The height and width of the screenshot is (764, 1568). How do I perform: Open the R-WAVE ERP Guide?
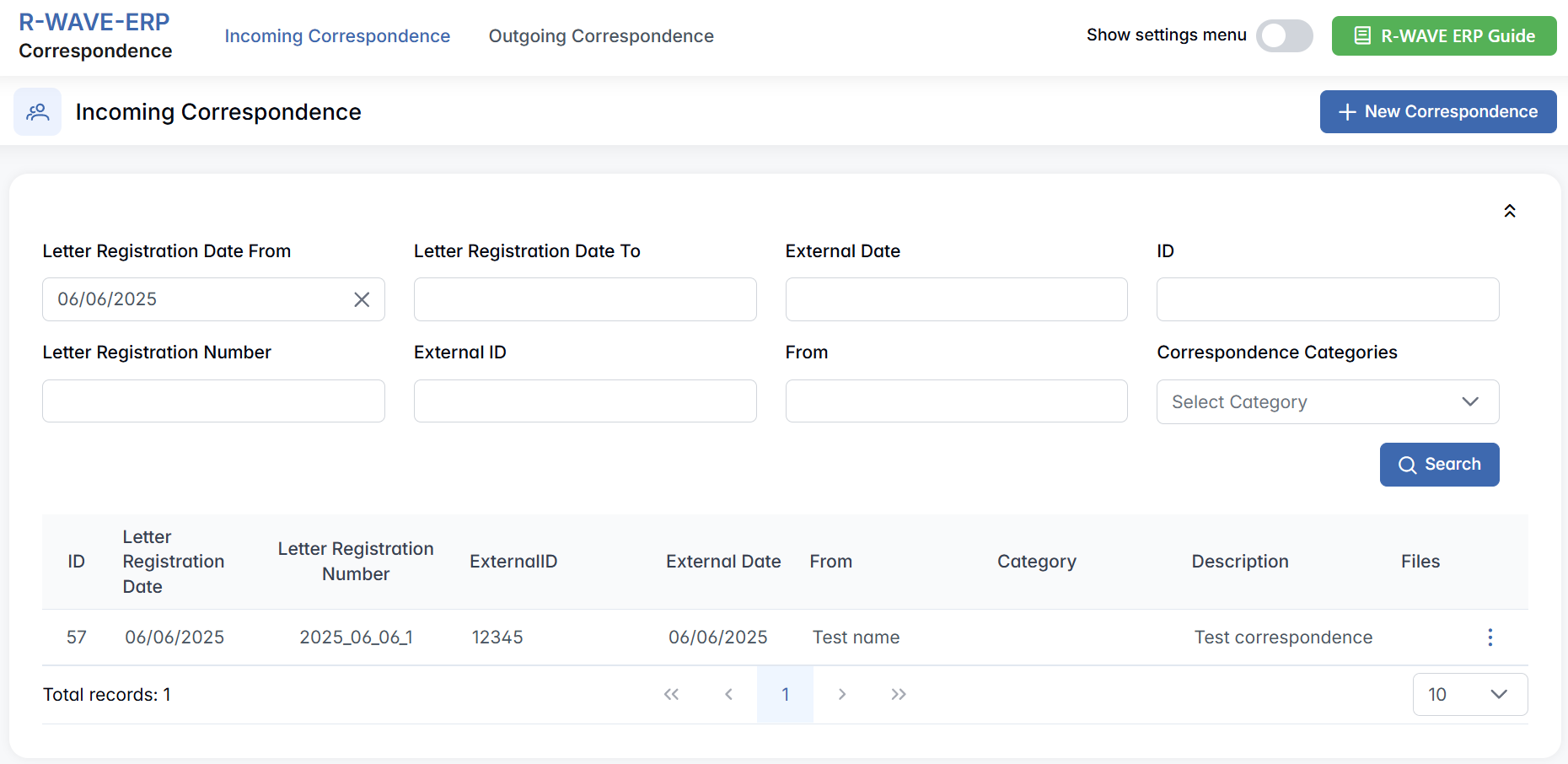pos(1443,36)
